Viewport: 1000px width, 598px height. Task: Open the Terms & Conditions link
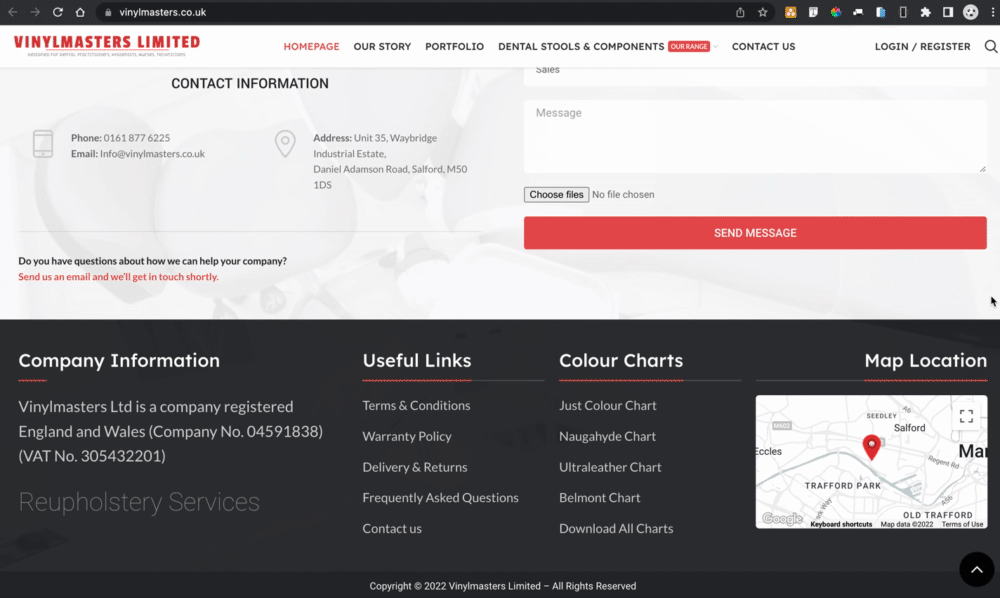[x=416, y=405]
